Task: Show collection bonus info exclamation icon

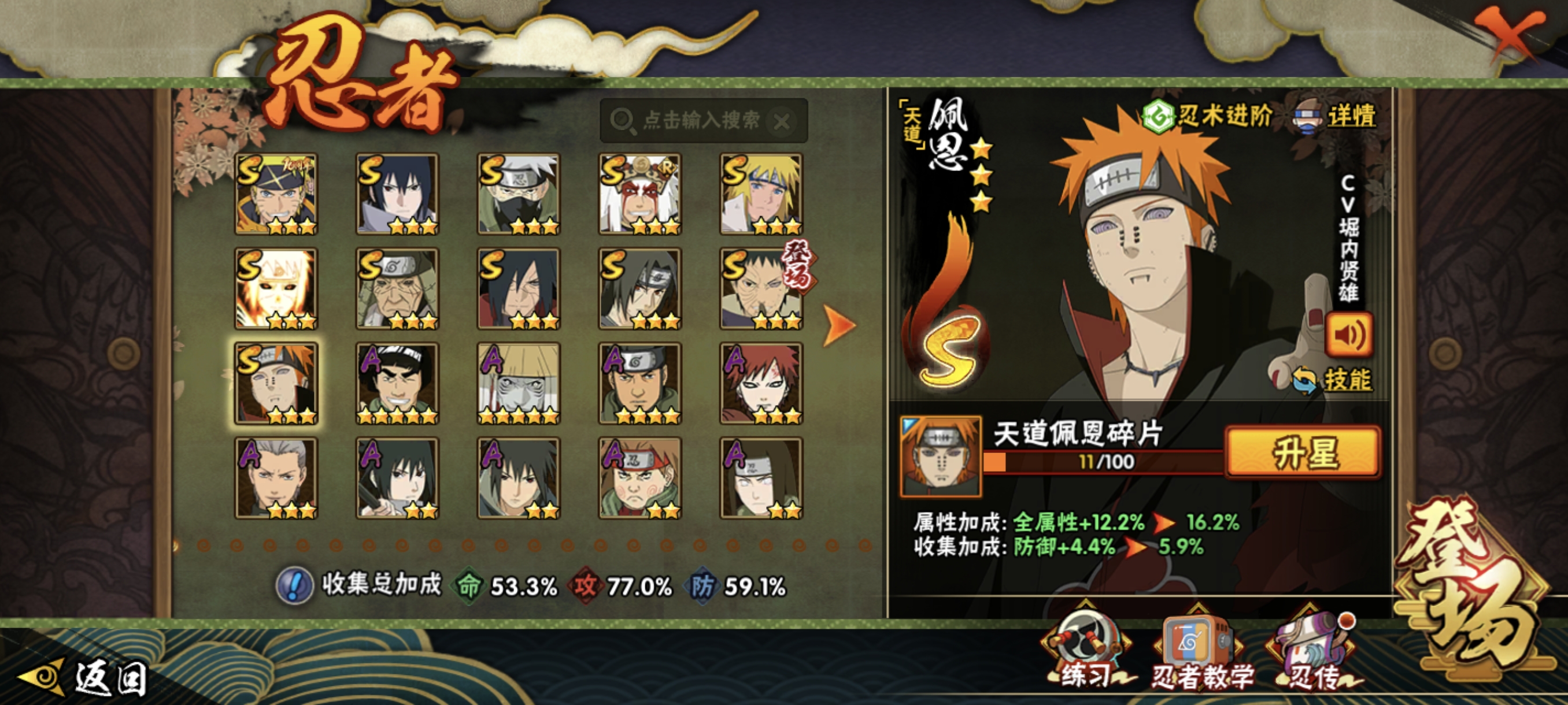Action: (x=295, y=585)
